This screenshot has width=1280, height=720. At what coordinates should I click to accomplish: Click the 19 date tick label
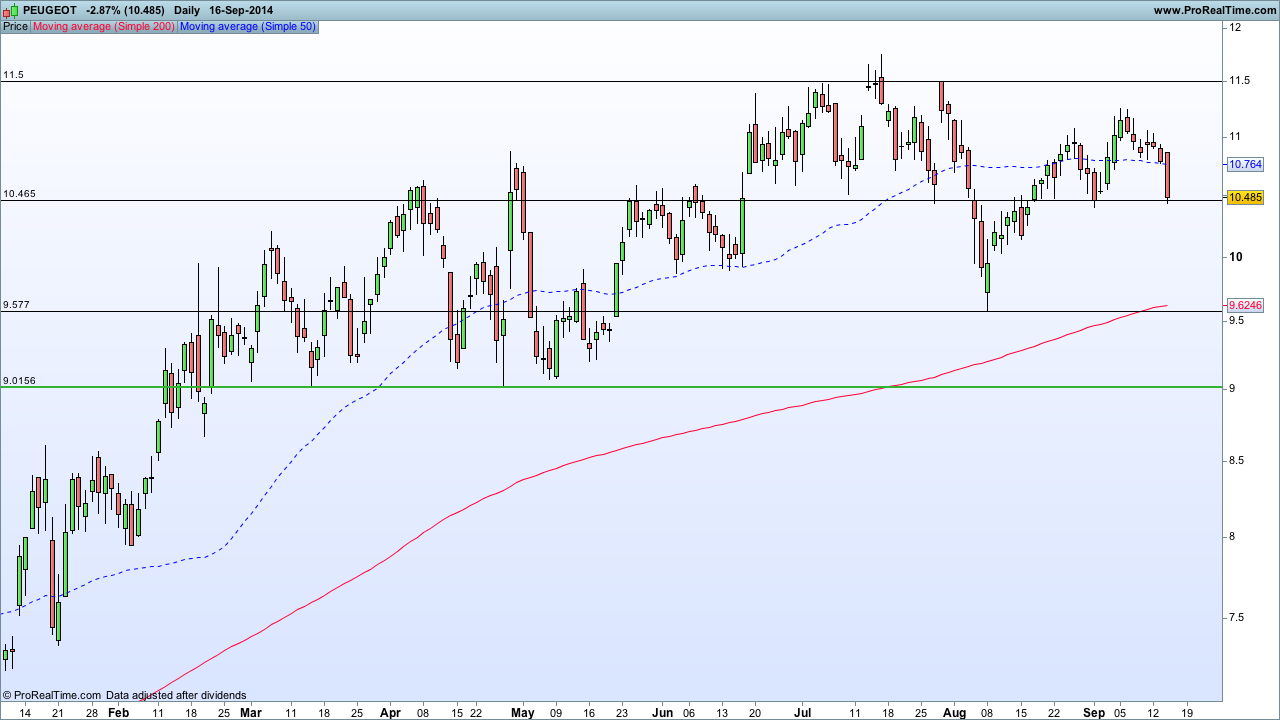tap(1185, 713)
